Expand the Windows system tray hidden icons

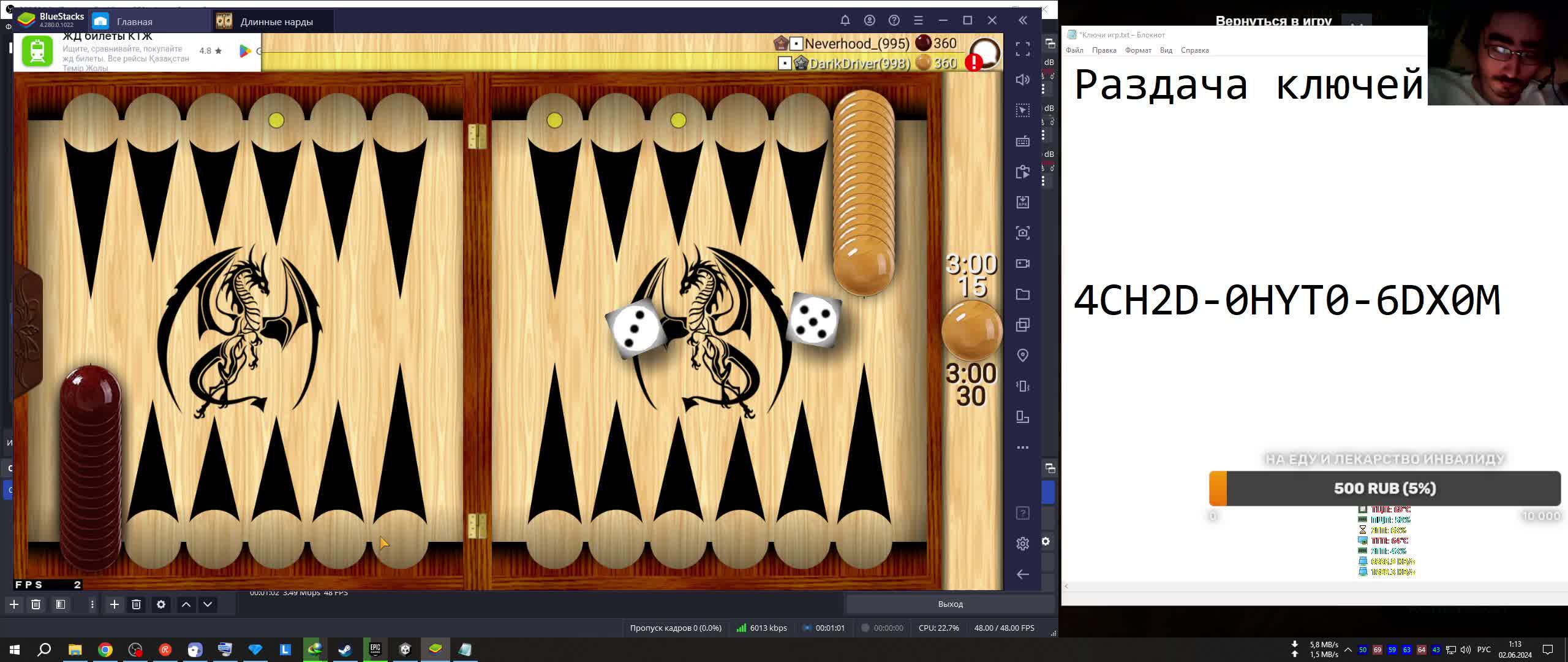[x=1347, y=650]
